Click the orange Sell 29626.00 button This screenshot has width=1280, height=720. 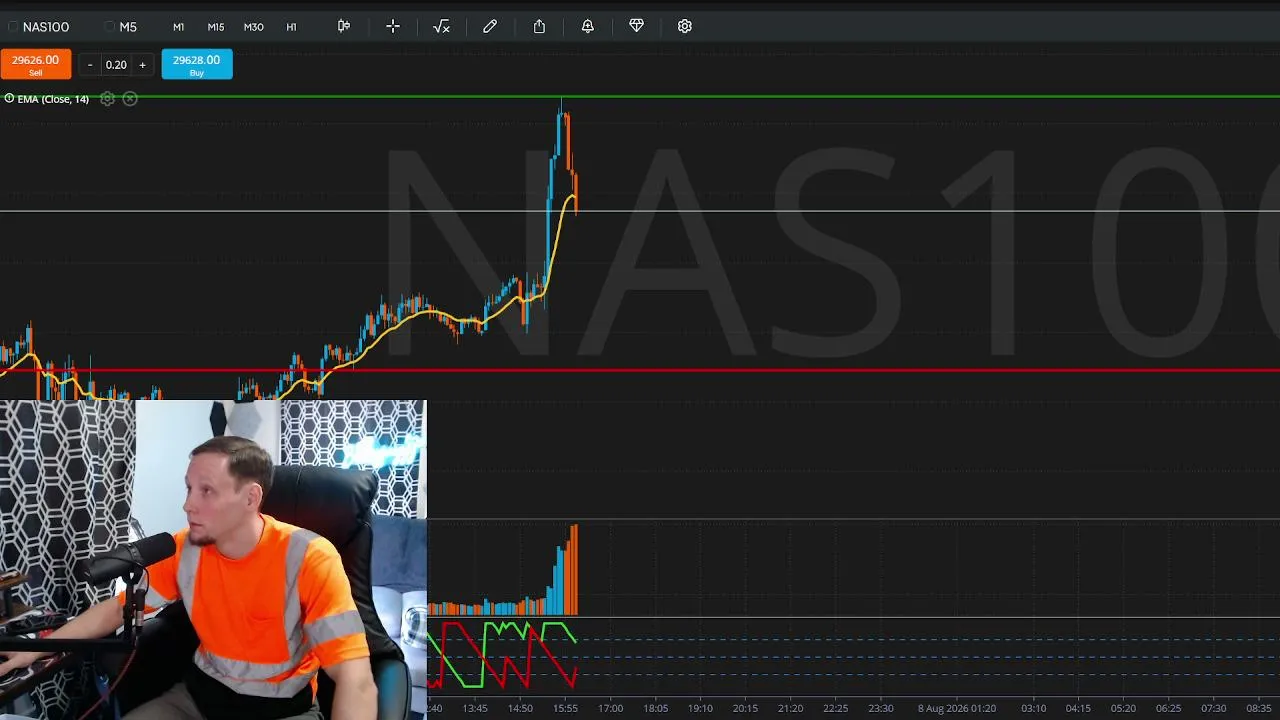pyautogui.click(x=36, y=64)
